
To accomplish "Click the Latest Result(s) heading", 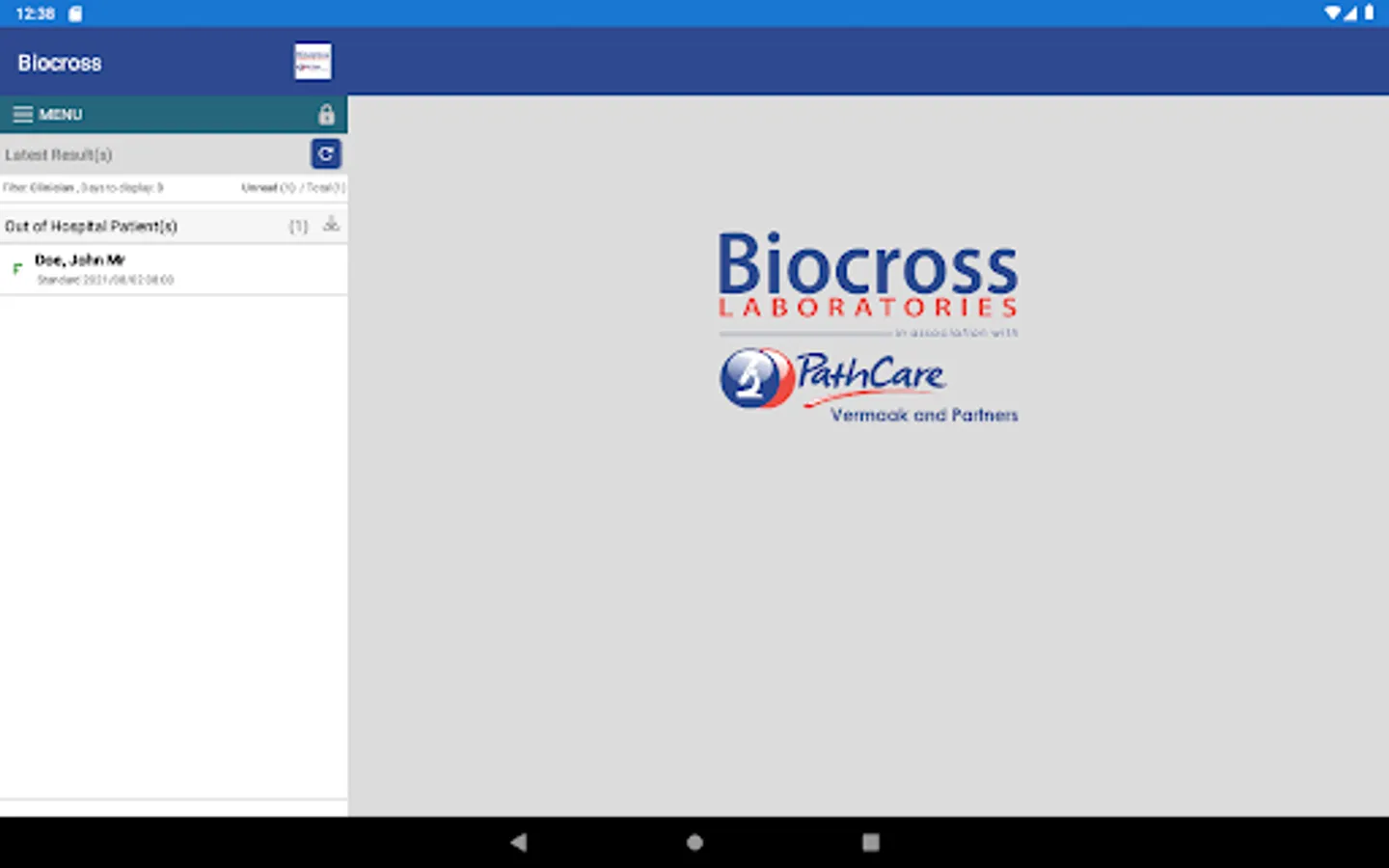I will 59,154.
